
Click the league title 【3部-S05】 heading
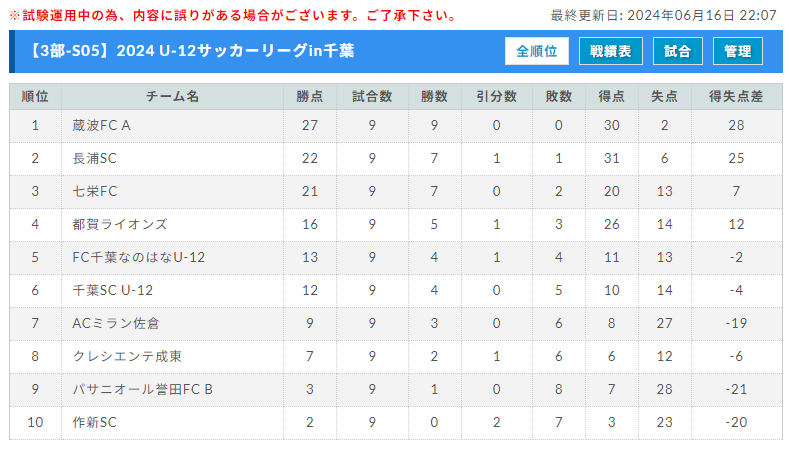point(191,51)
